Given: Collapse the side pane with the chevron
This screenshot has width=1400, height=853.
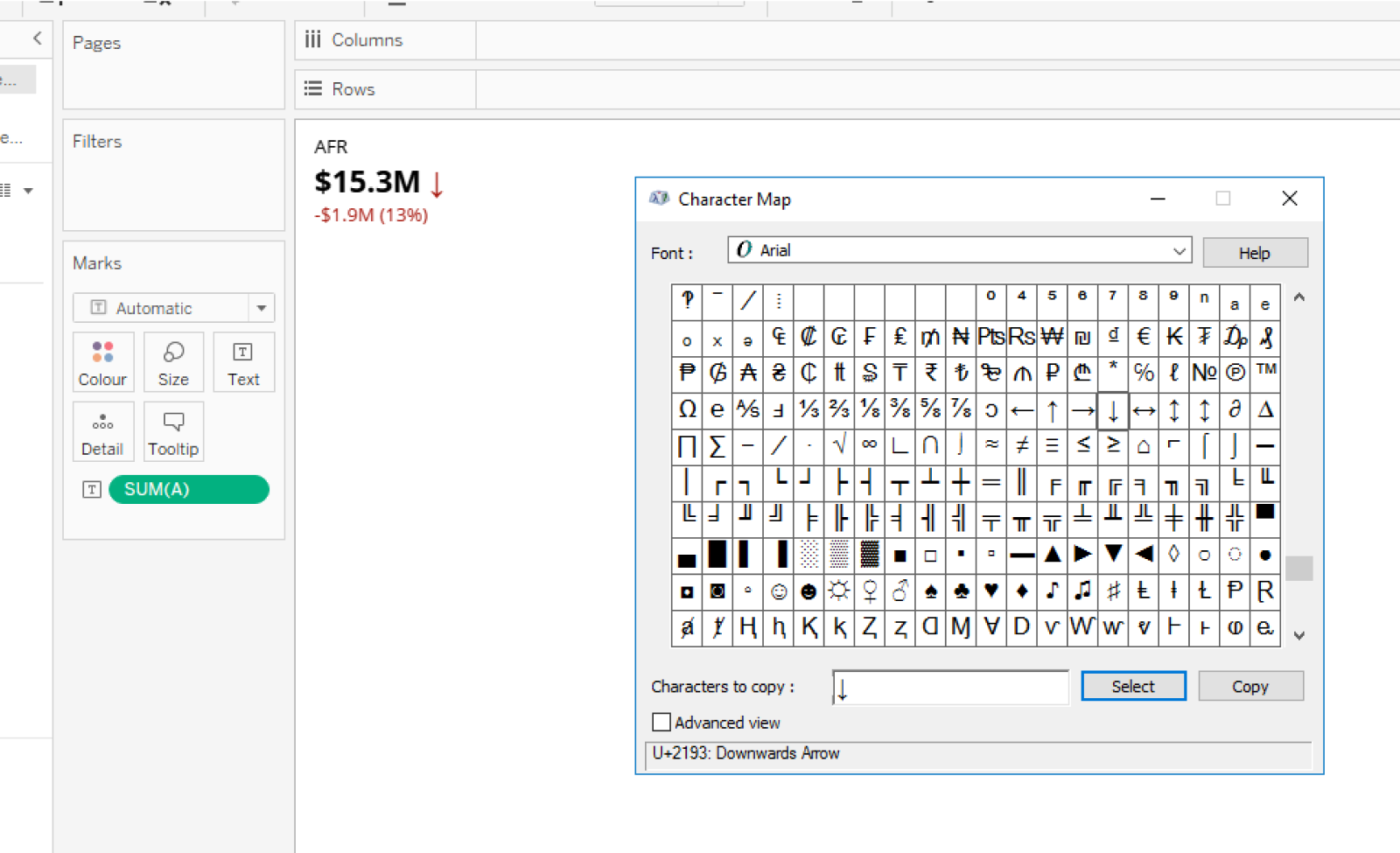Looking at the screenshot, I should coord(37,38).
